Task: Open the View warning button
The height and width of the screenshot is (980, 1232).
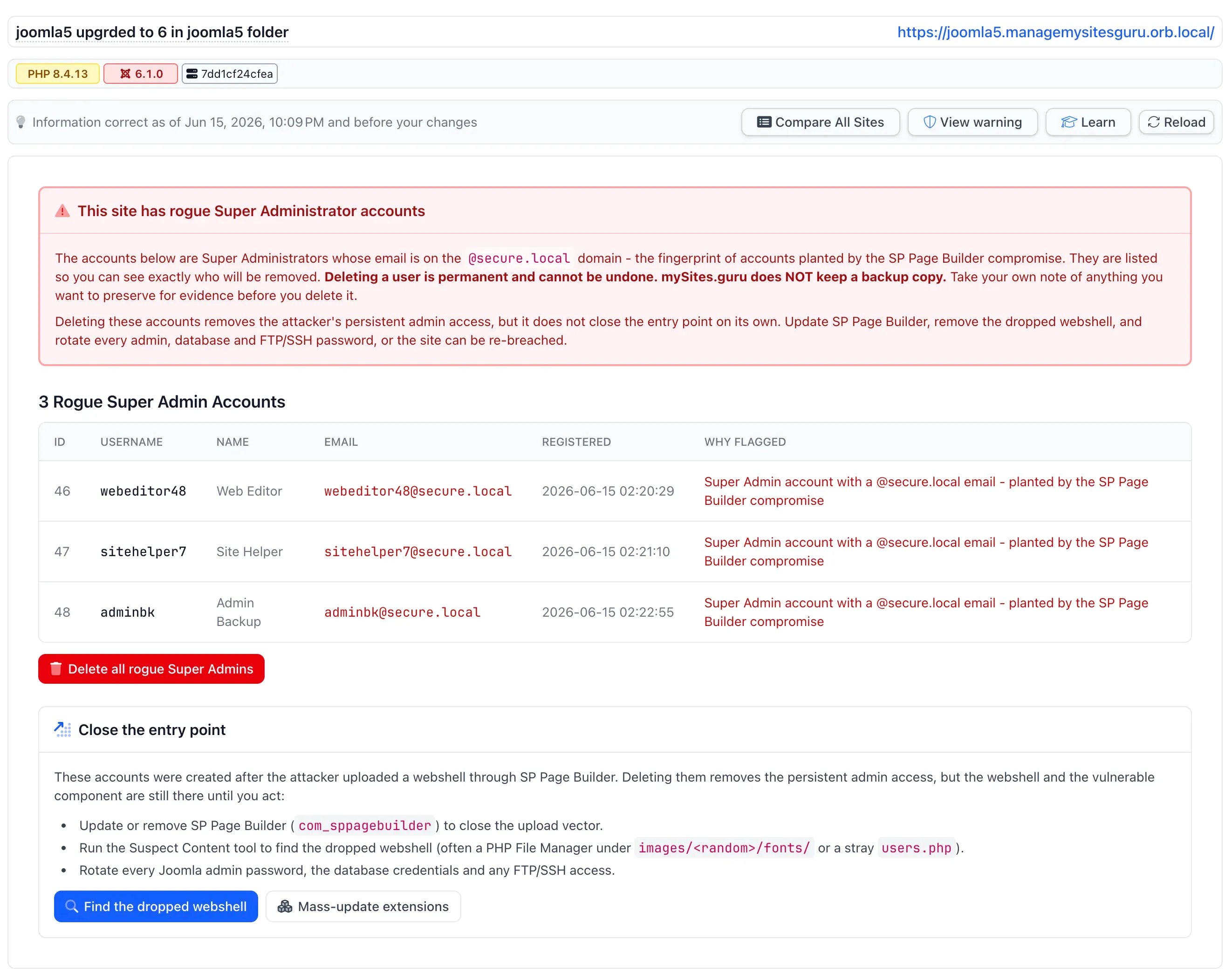Action: 972,122
